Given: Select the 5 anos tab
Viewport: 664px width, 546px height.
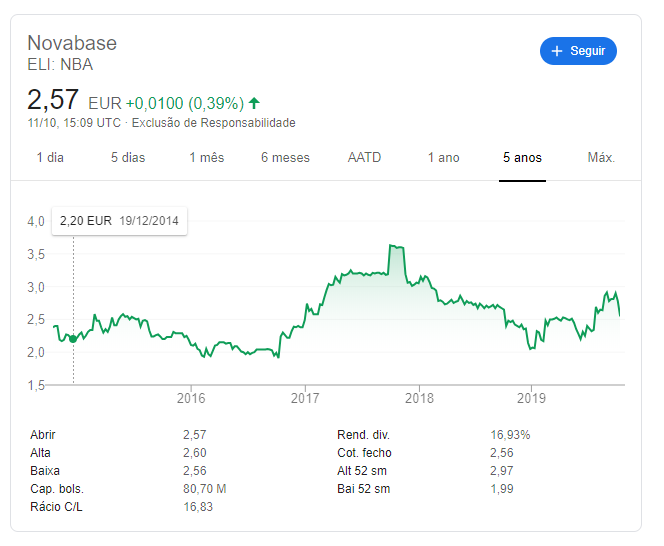Looking at the screenshot, I should click(x=522, y=158).
